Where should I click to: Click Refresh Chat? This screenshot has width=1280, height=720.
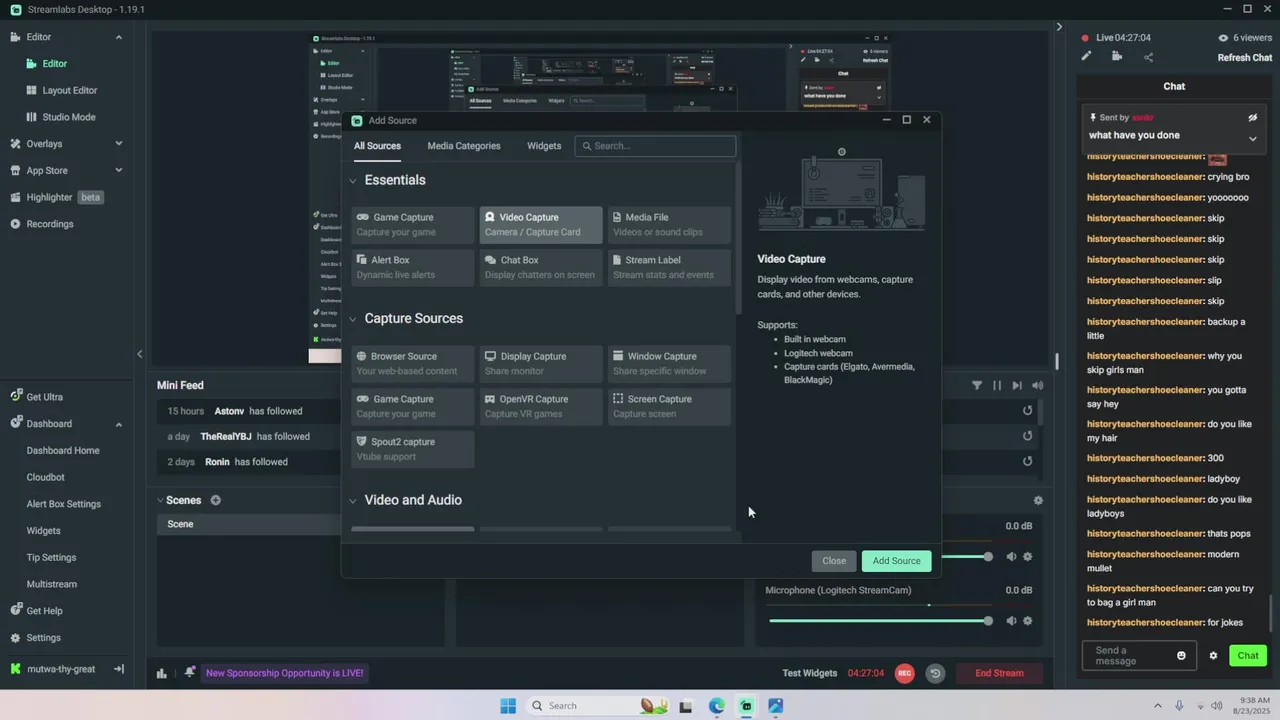coord(1244,58)
